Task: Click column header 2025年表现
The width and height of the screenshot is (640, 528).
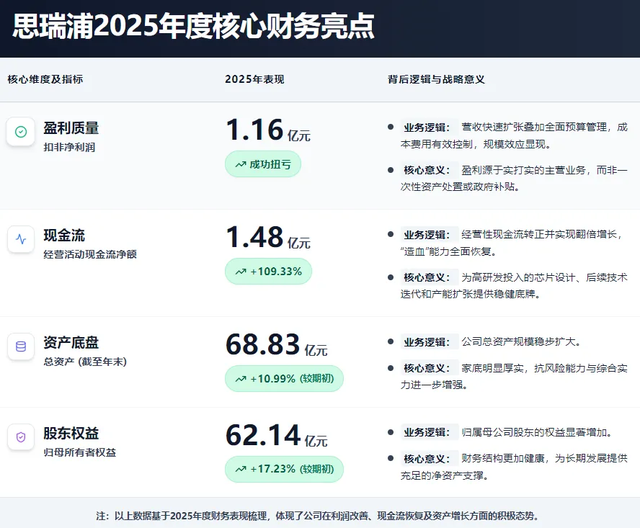Action: click(254, 79)
